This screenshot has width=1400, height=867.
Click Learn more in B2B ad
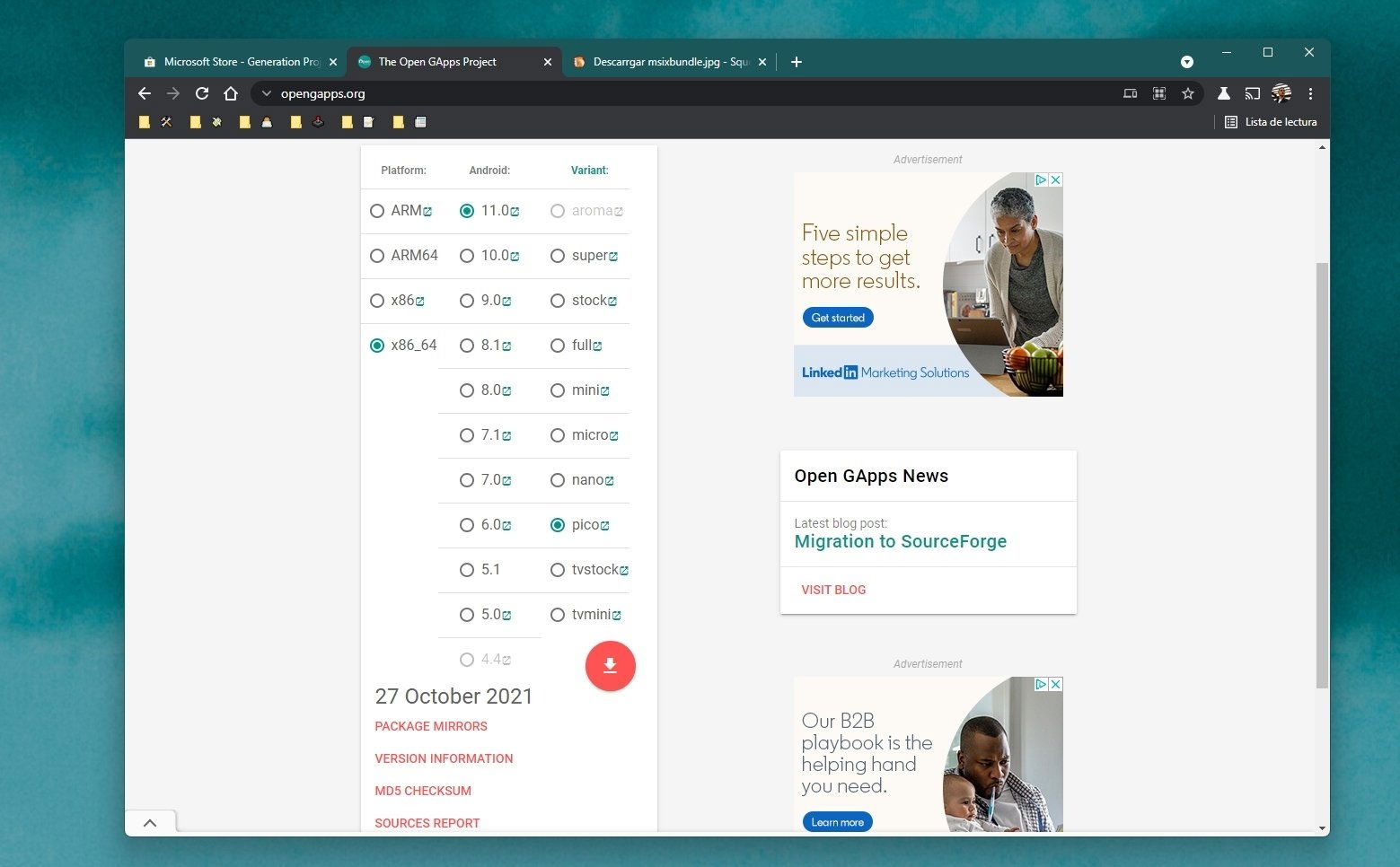pos(838,822)
